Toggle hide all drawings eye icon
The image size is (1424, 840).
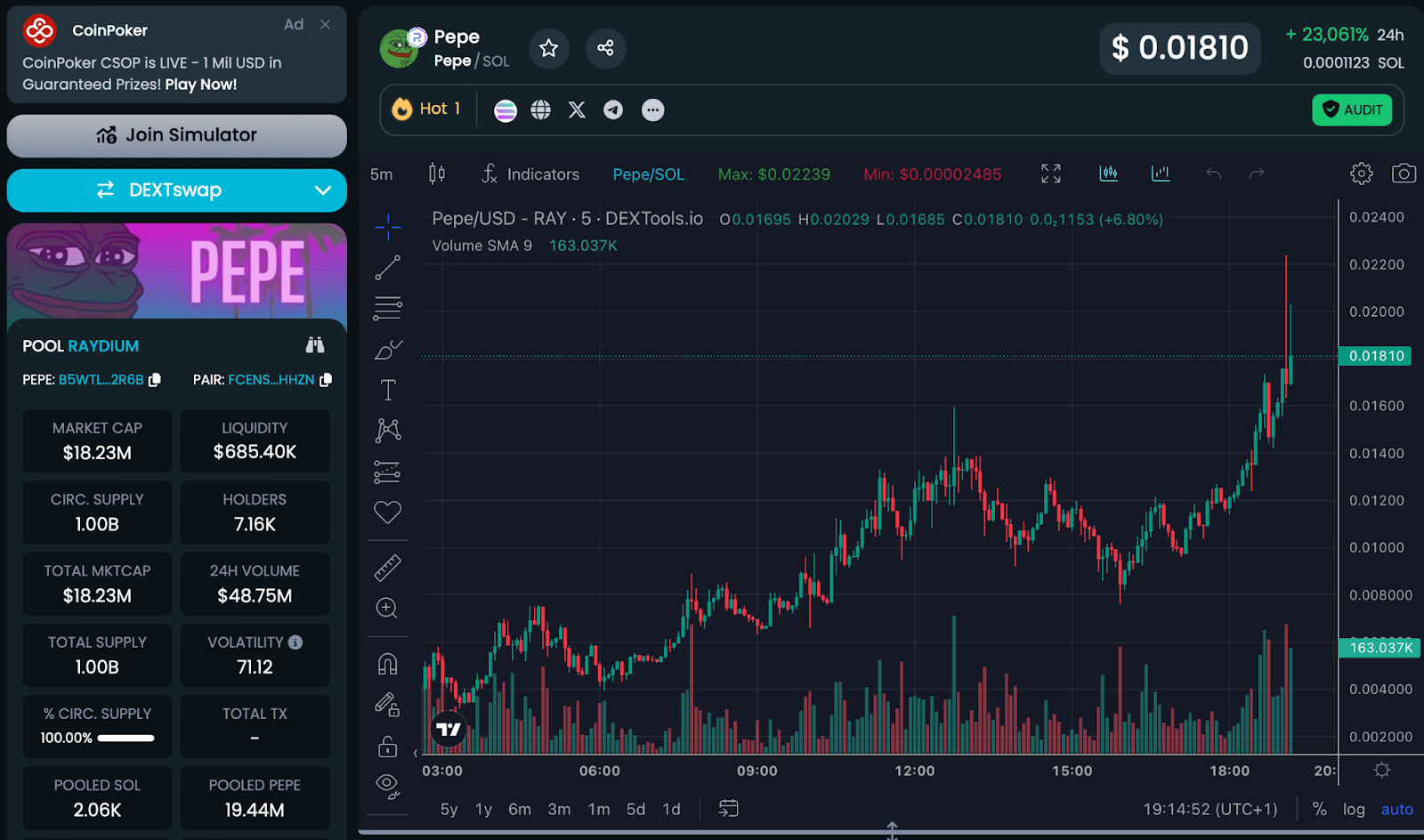(388, 785)
